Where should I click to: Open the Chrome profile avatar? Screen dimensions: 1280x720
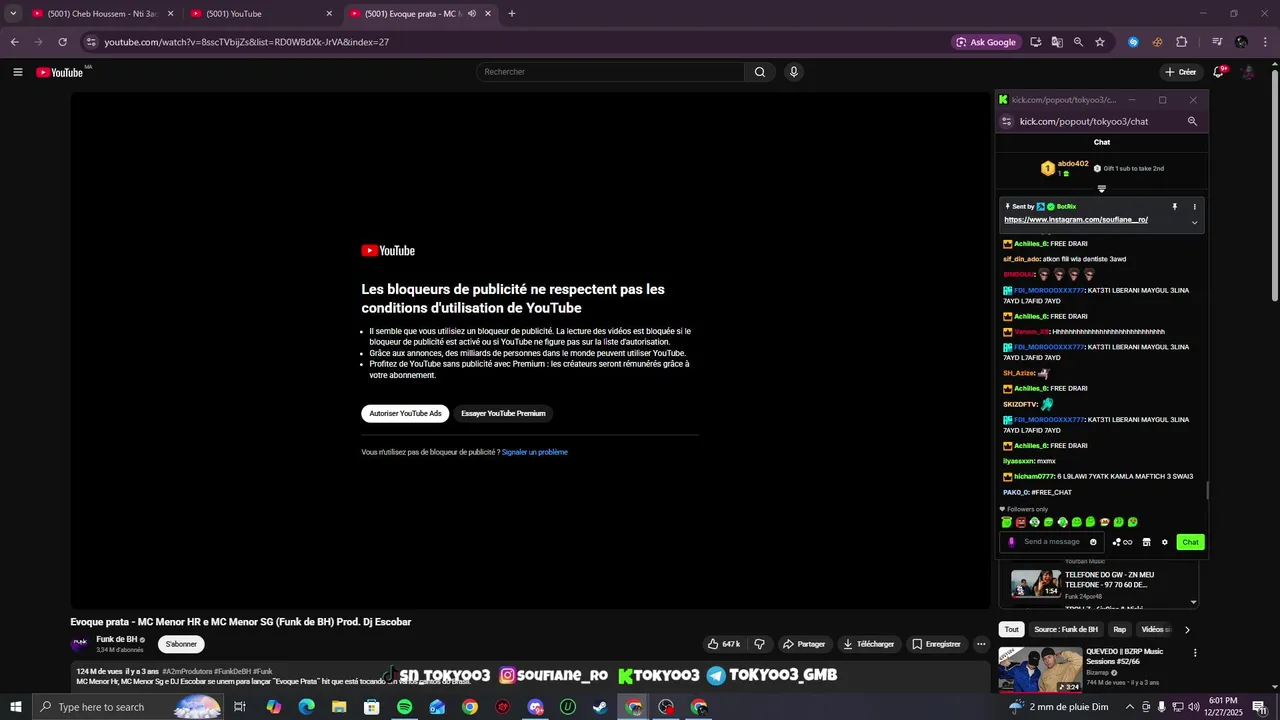1241,42
